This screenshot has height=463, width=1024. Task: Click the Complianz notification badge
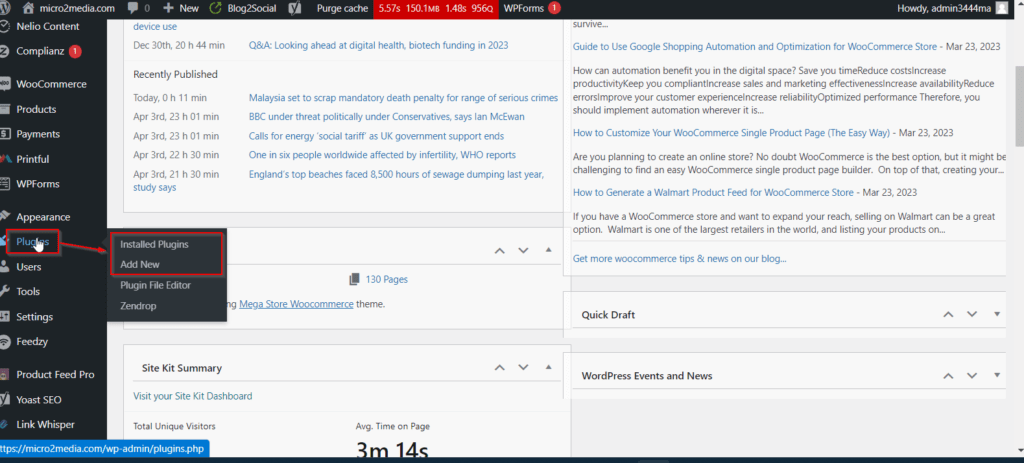tap(74, 51)
